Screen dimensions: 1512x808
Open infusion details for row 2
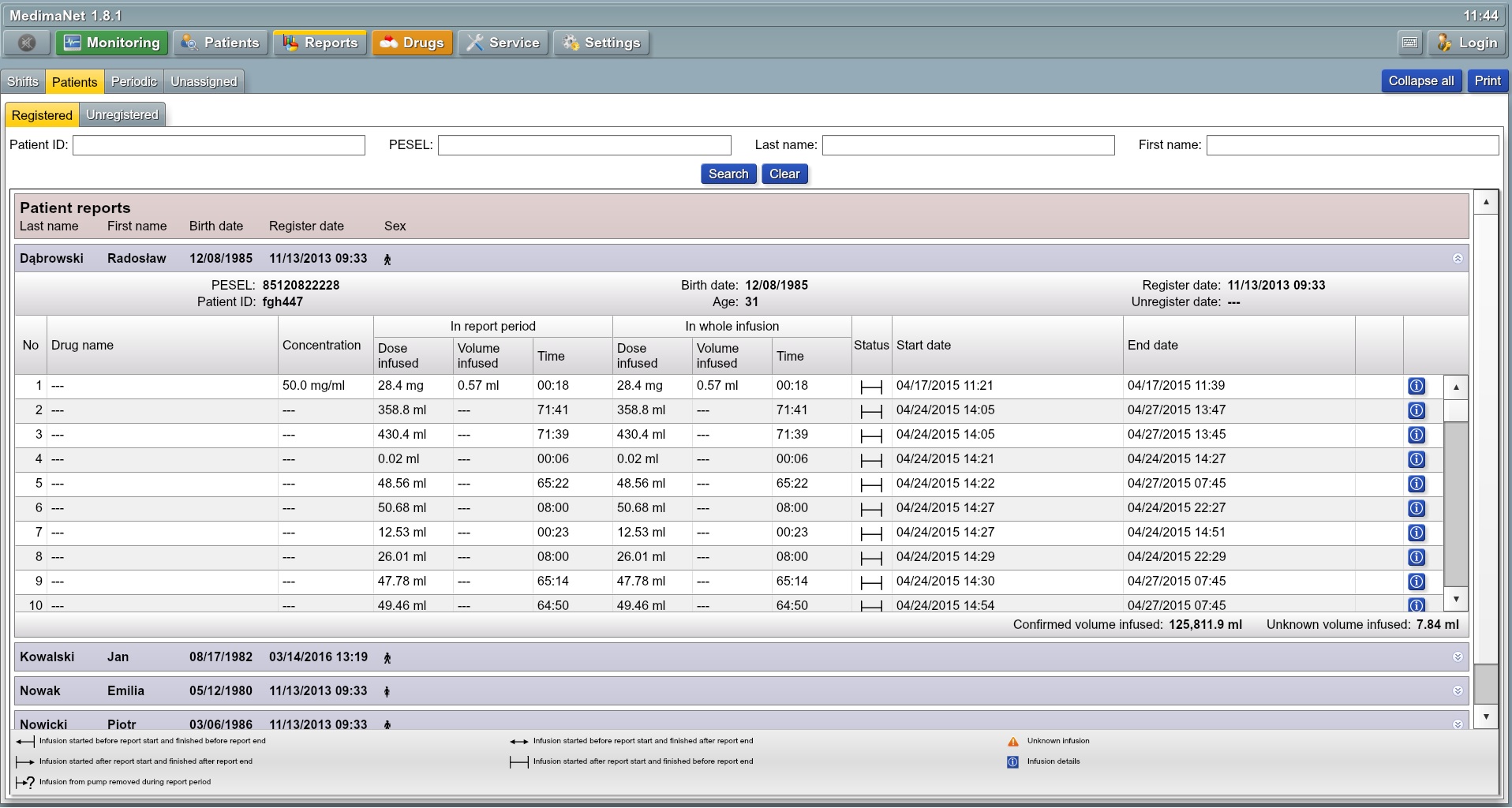[1417, 410]
